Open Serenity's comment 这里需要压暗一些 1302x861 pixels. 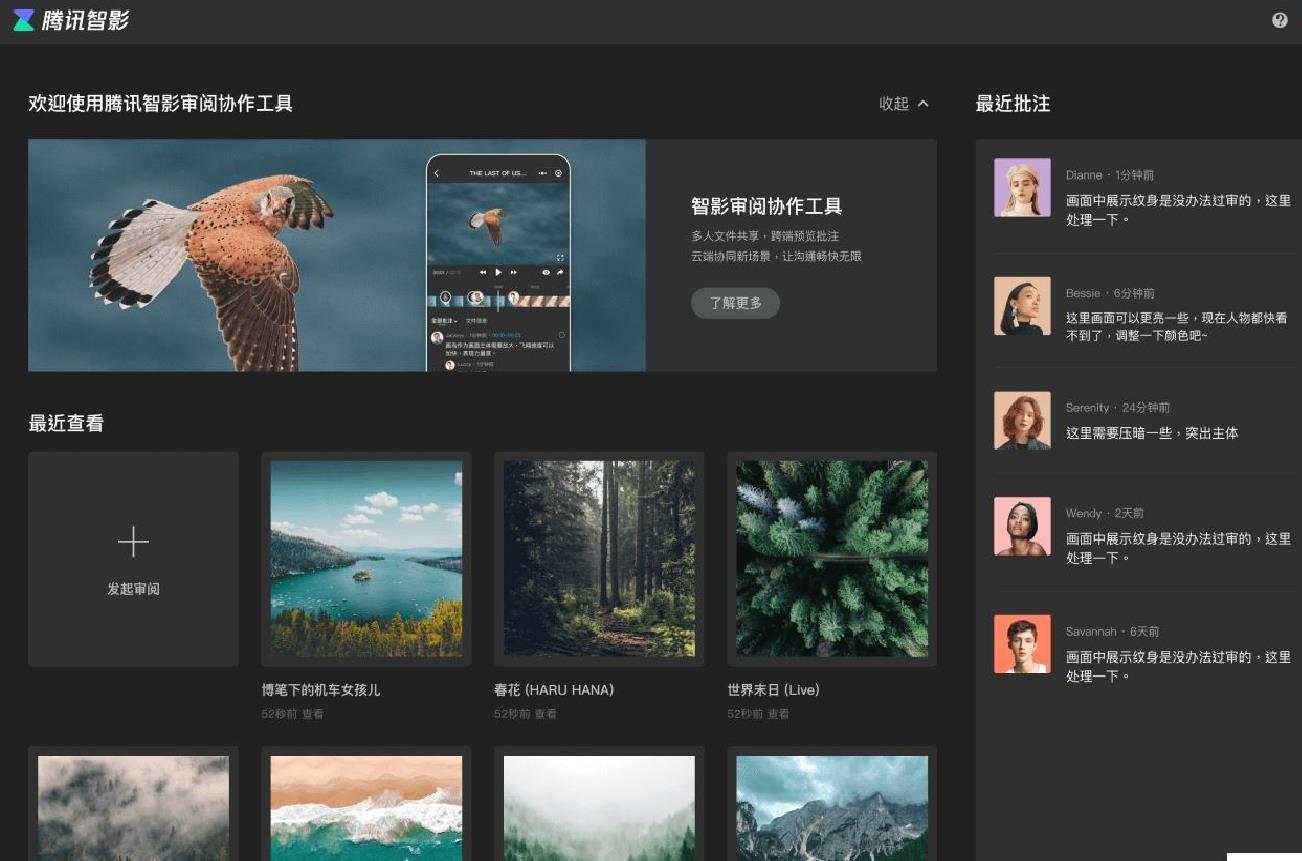[x=1152, y=433]
